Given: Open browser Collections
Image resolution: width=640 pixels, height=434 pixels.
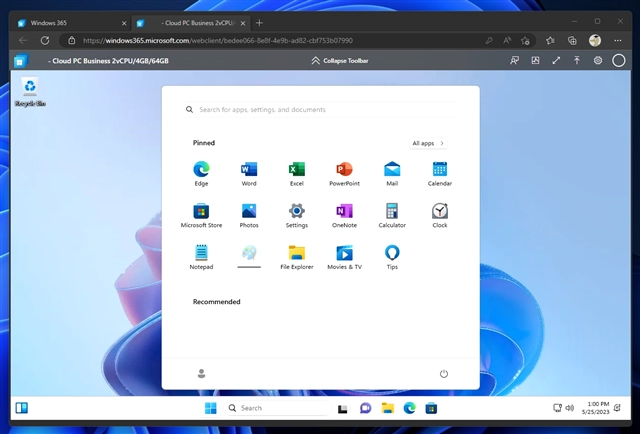Looking at the screenshot, I should pos(572,40).
